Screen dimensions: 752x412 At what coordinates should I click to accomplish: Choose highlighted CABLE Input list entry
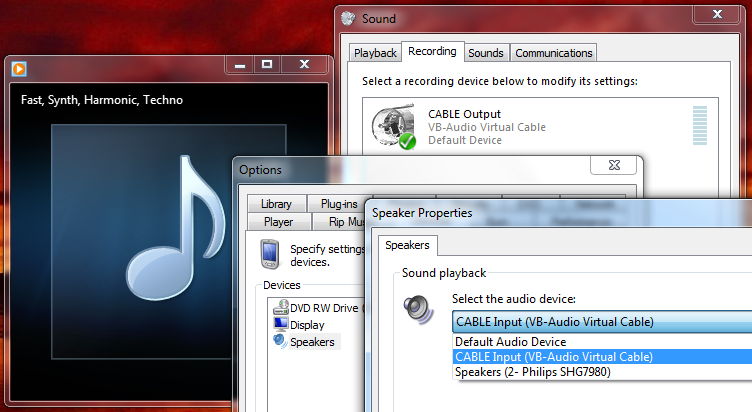(x=602, y=356)
